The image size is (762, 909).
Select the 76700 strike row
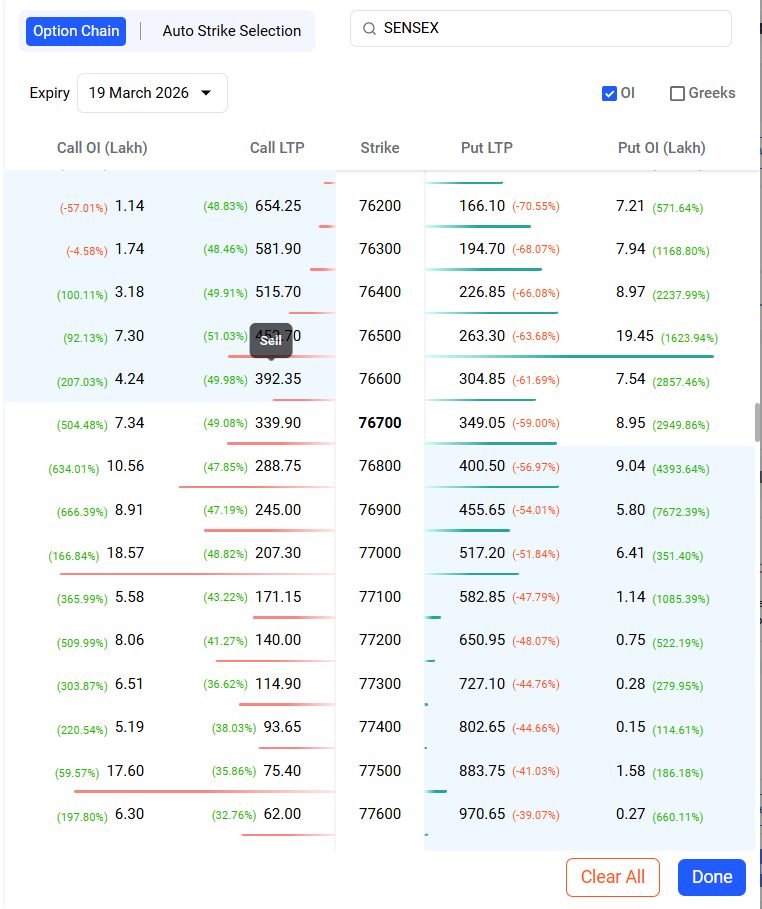click(x=380, y=423)
